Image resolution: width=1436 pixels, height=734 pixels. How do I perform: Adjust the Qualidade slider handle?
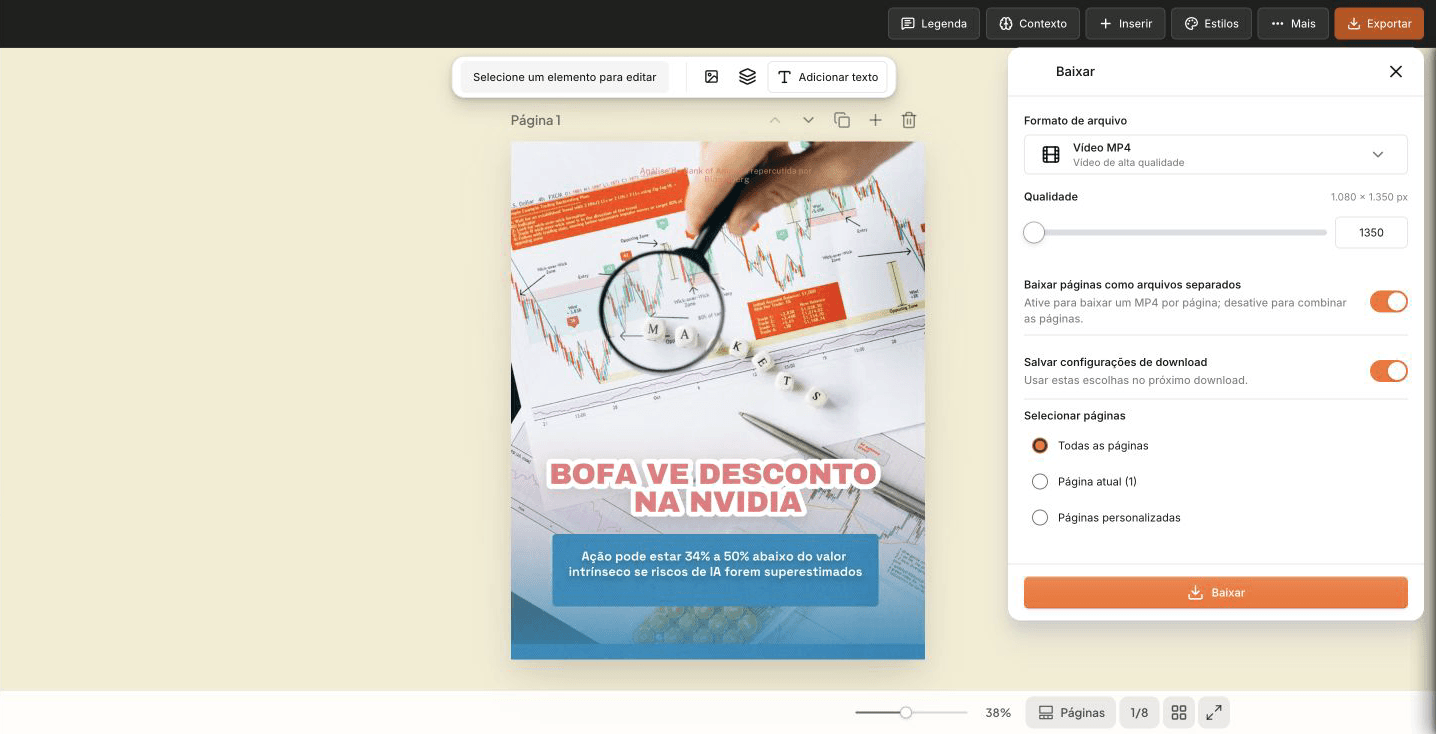pyautogui.click(x=1034, y=233)
